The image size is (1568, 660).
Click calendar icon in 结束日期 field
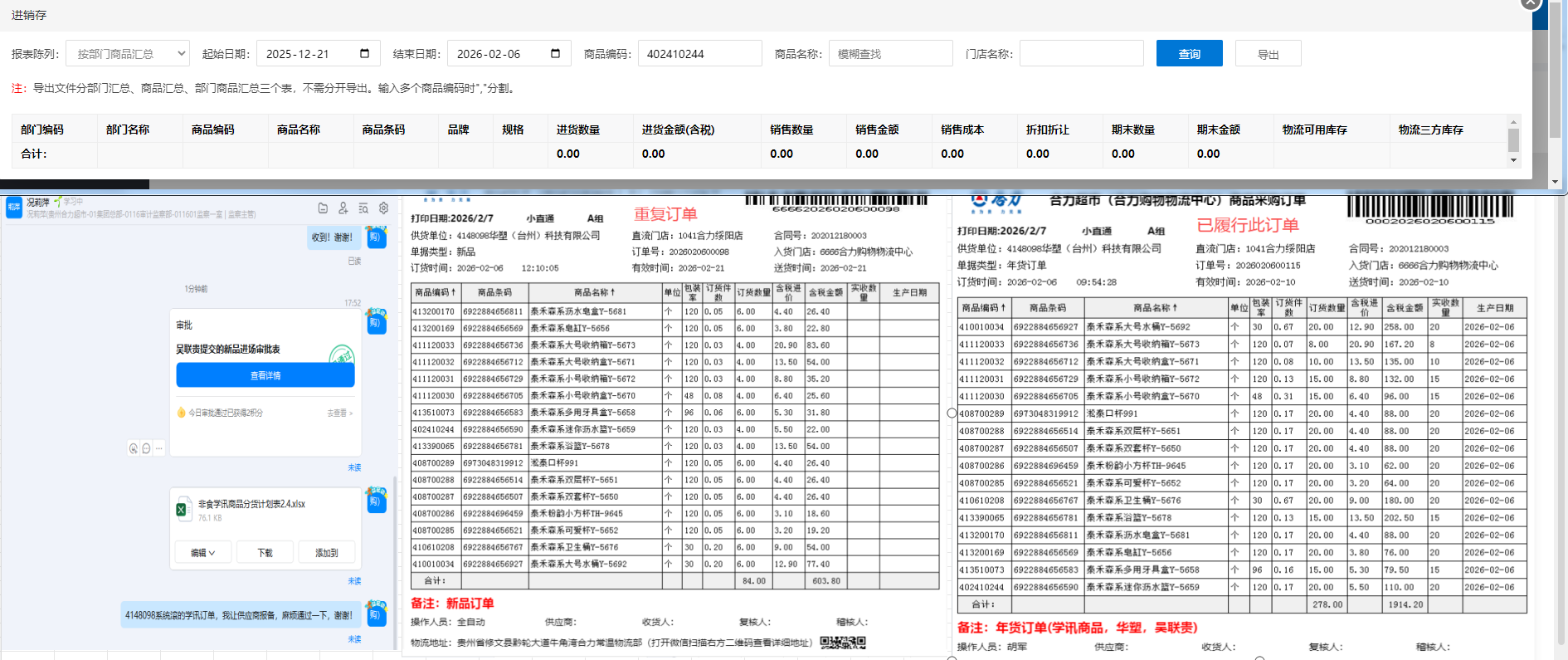(555, 54)
